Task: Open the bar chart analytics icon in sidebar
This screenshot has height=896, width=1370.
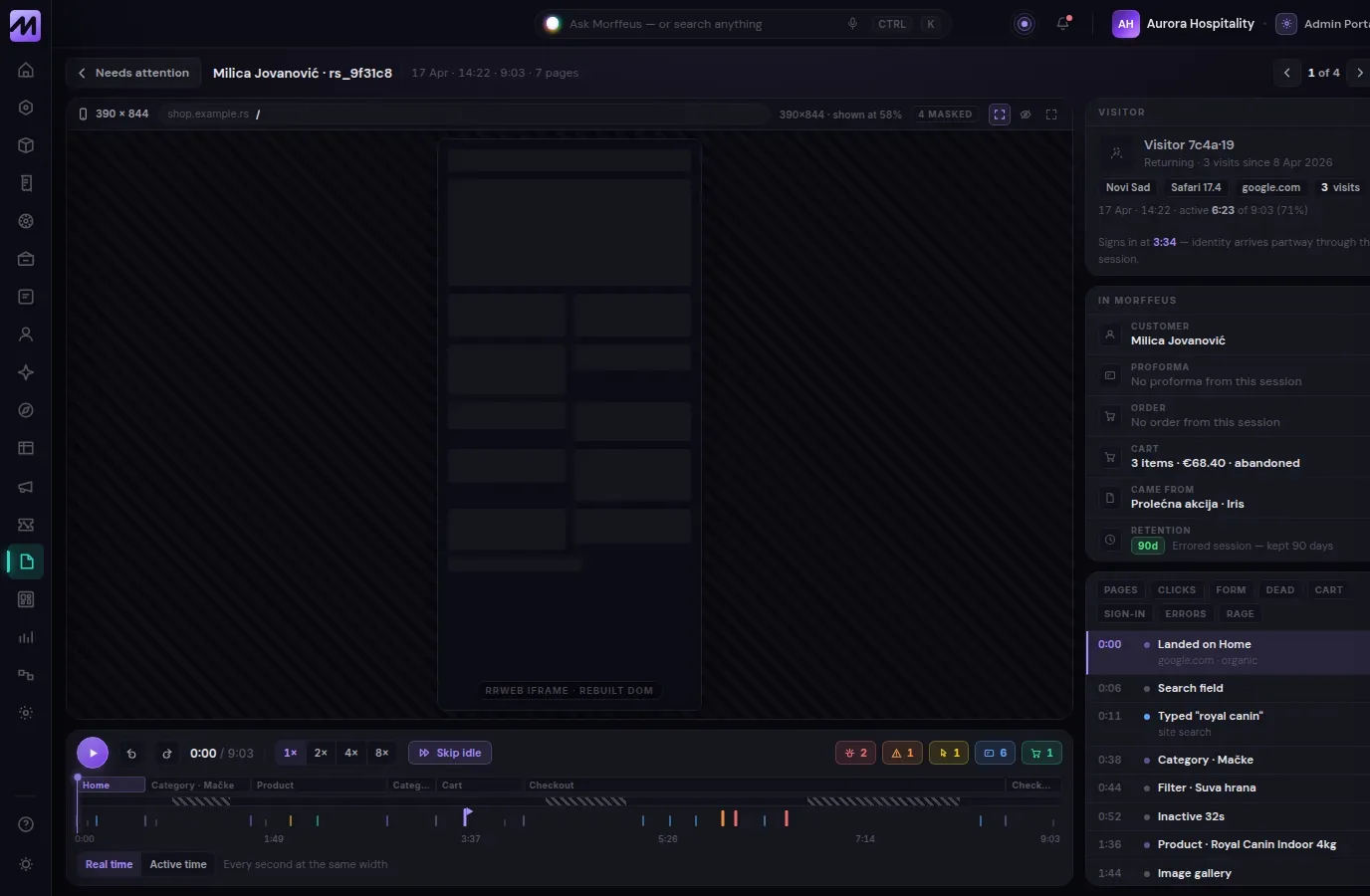Action: tap(26, 637)
